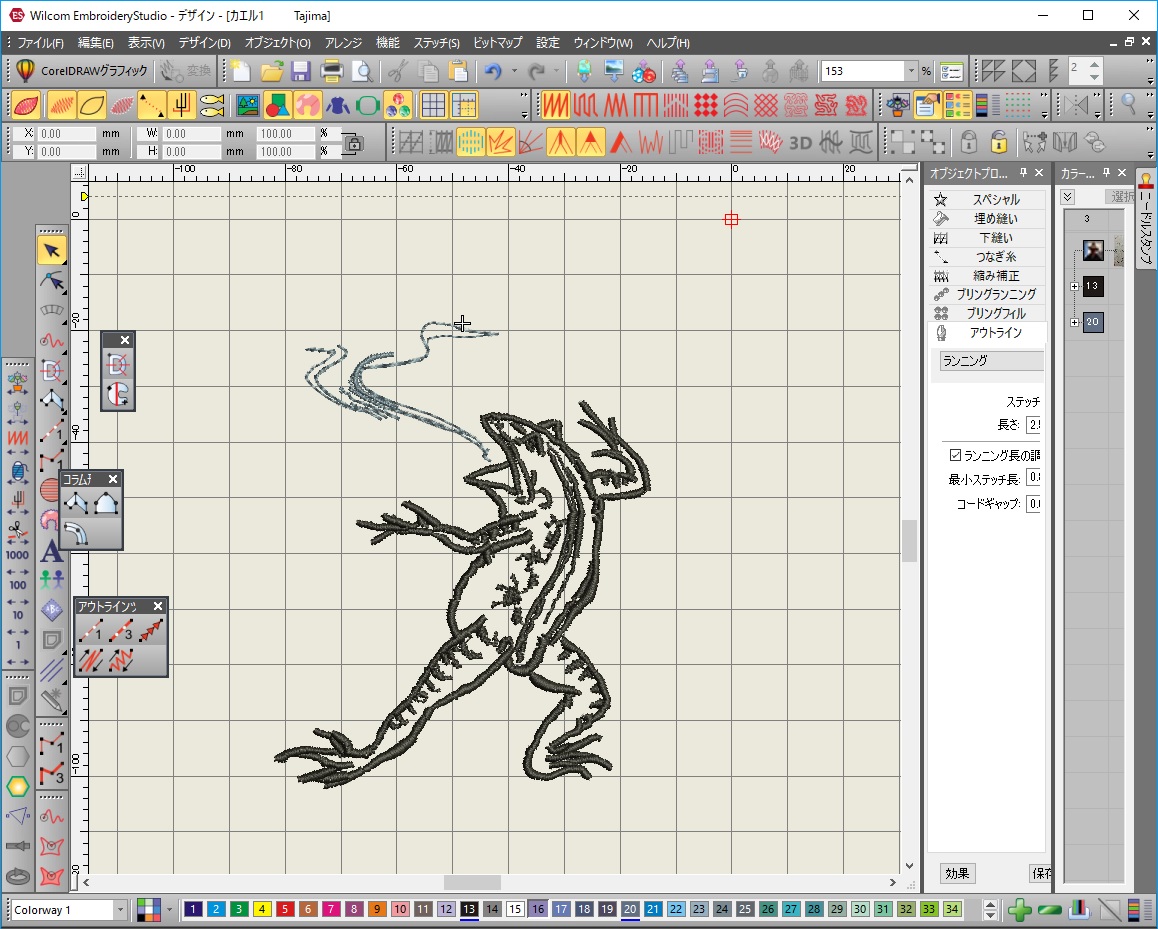Open the undo history dropdown arrow

tap(514, 71)
